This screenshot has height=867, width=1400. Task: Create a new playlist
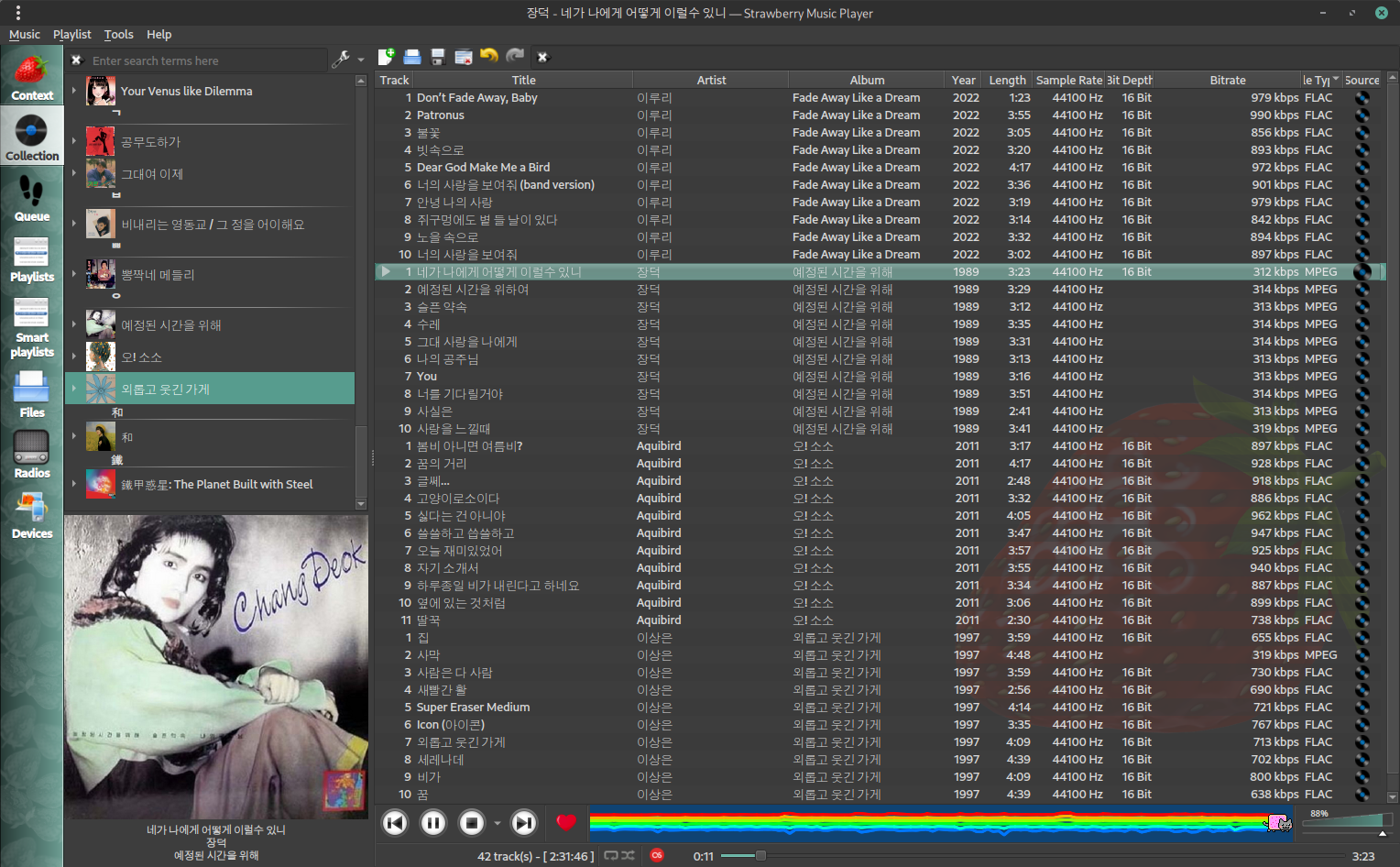[387, 57]
